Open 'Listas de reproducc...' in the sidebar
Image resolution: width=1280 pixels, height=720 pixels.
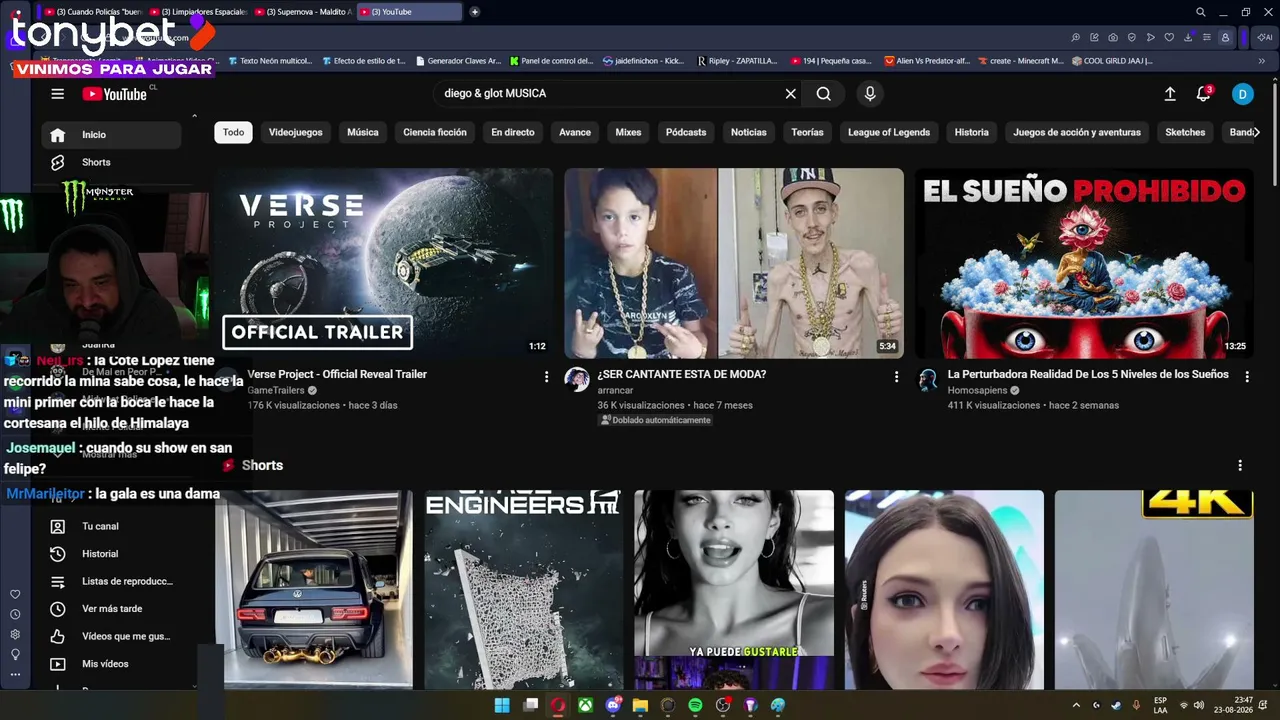point(112,581)
